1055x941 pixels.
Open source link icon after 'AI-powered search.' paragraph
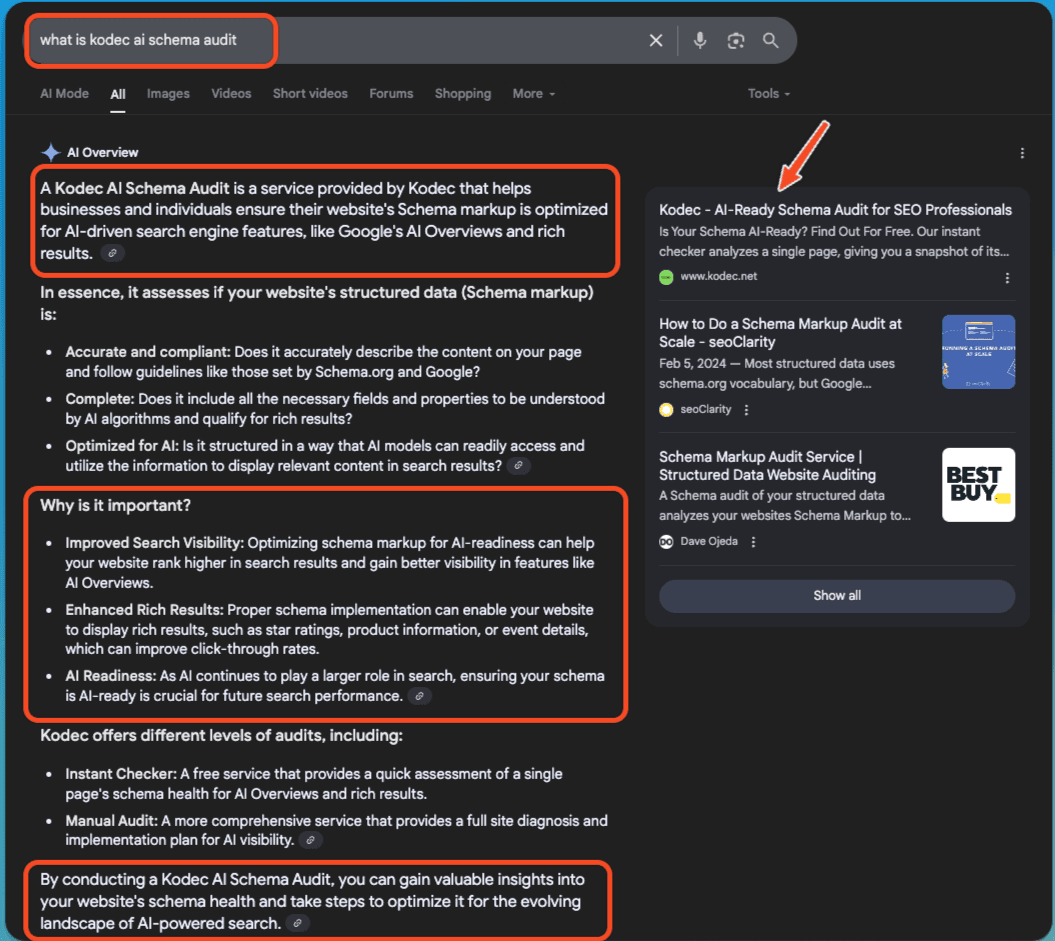297,924
